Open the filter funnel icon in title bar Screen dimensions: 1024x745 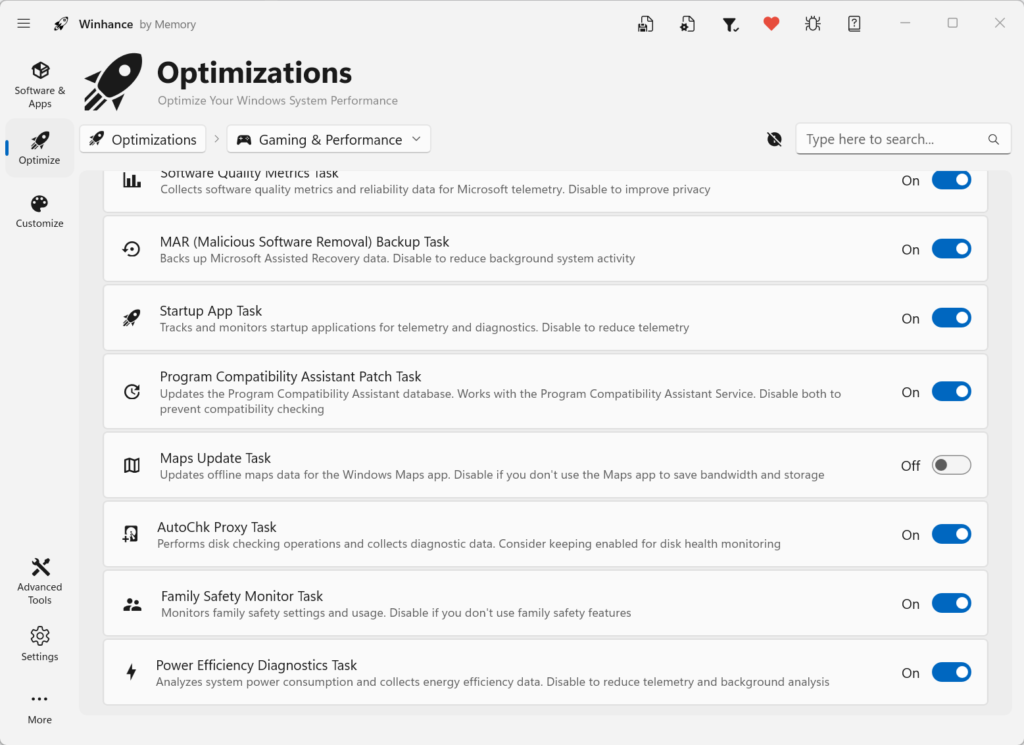(730, 24)
